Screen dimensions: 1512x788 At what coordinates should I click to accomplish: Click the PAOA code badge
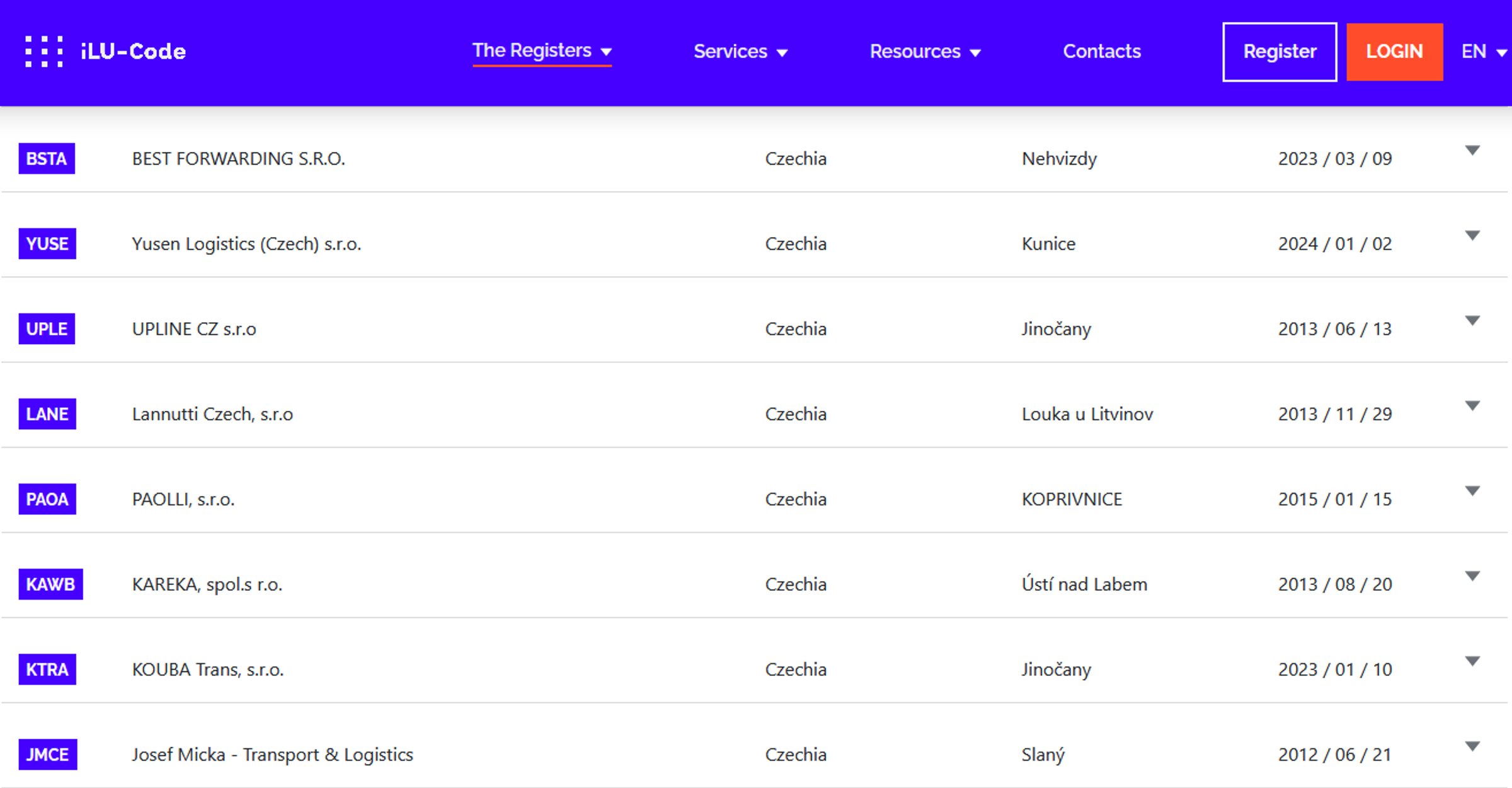tap(47, 499)
